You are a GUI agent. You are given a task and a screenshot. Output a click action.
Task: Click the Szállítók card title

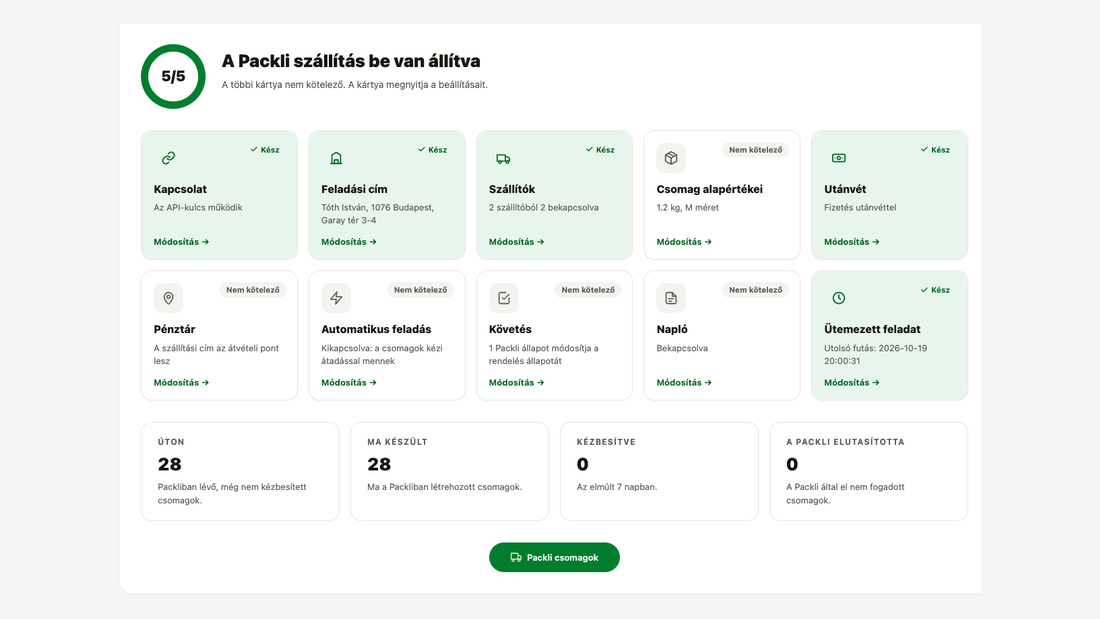click(512, 189)
